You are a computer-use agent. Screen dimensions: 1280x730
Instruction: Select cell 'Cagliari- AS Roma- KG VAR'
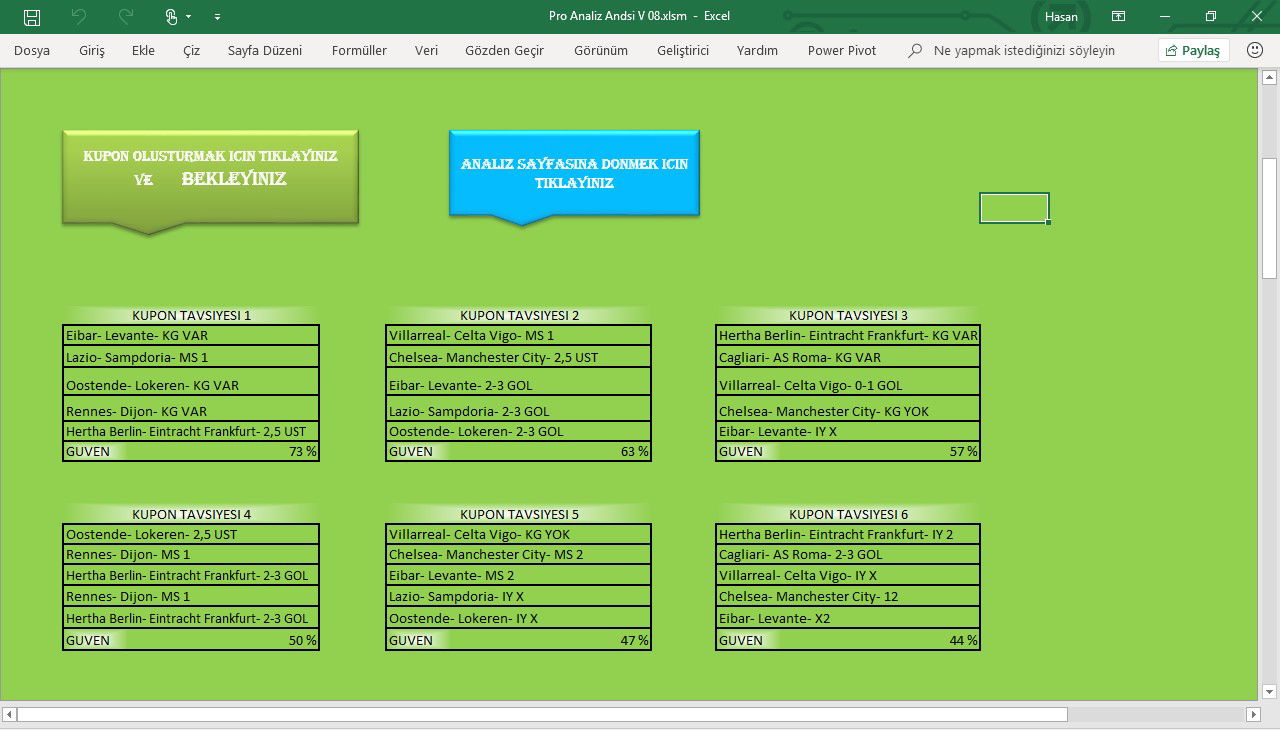(848, 357)
